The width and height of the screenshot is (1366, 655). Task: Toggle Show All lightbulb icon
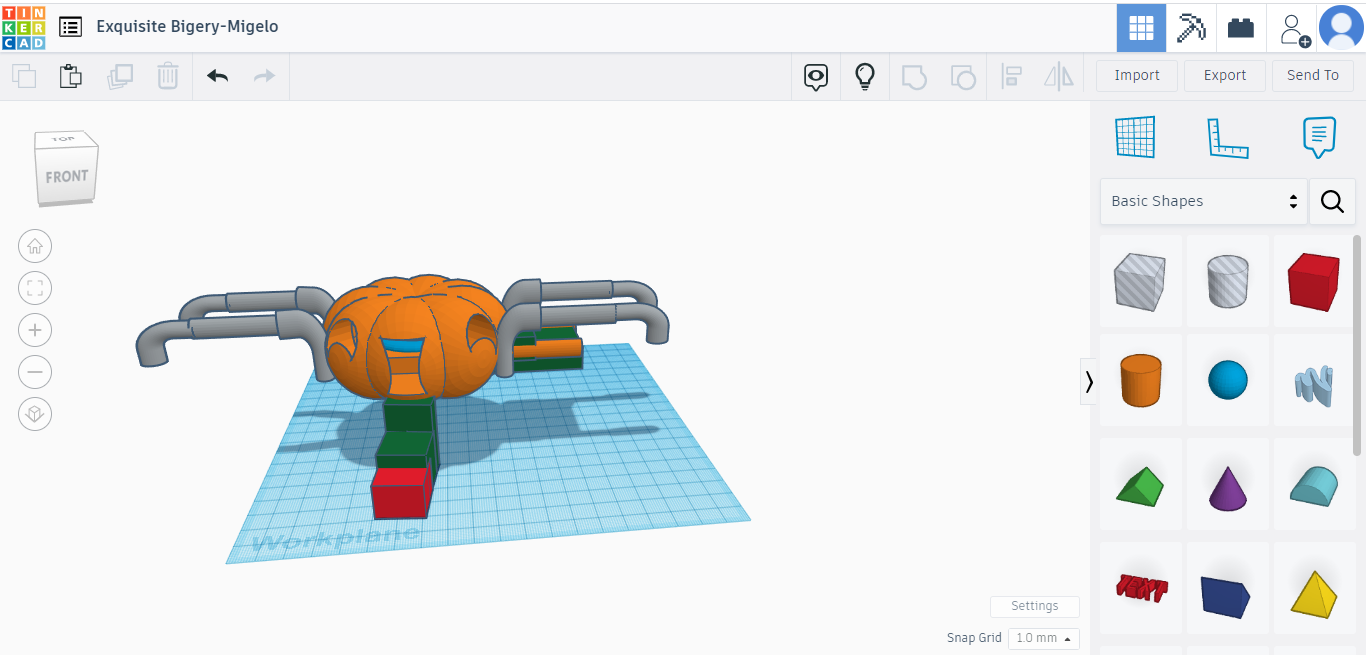tap(865, 76)
